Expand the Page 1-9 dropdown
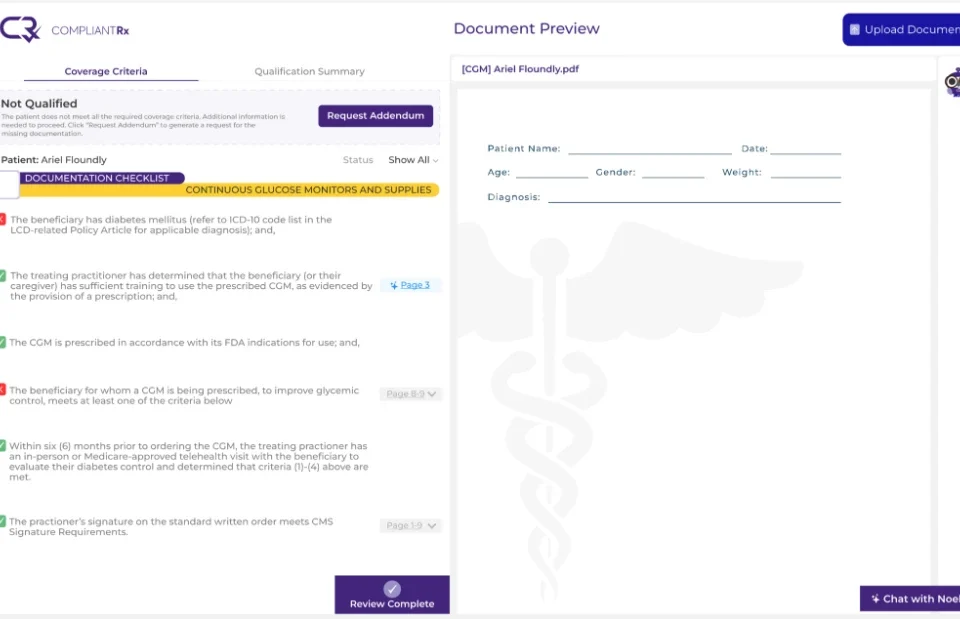 (x=411, y=525)
